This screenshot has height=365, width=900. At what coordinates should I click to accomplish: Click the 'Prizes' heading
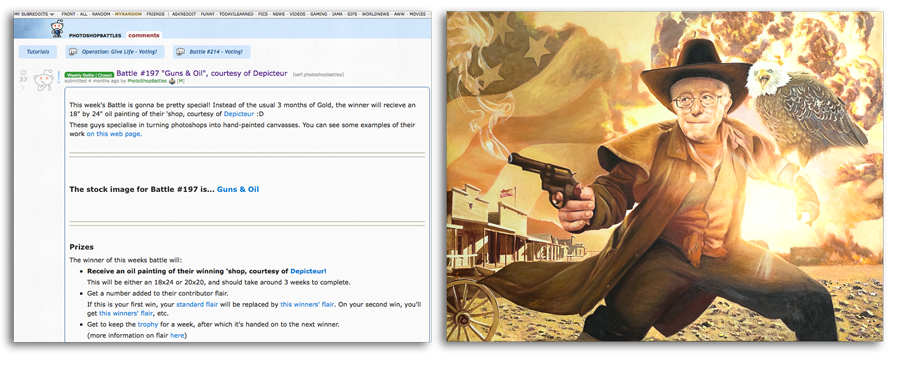[82, 247]
